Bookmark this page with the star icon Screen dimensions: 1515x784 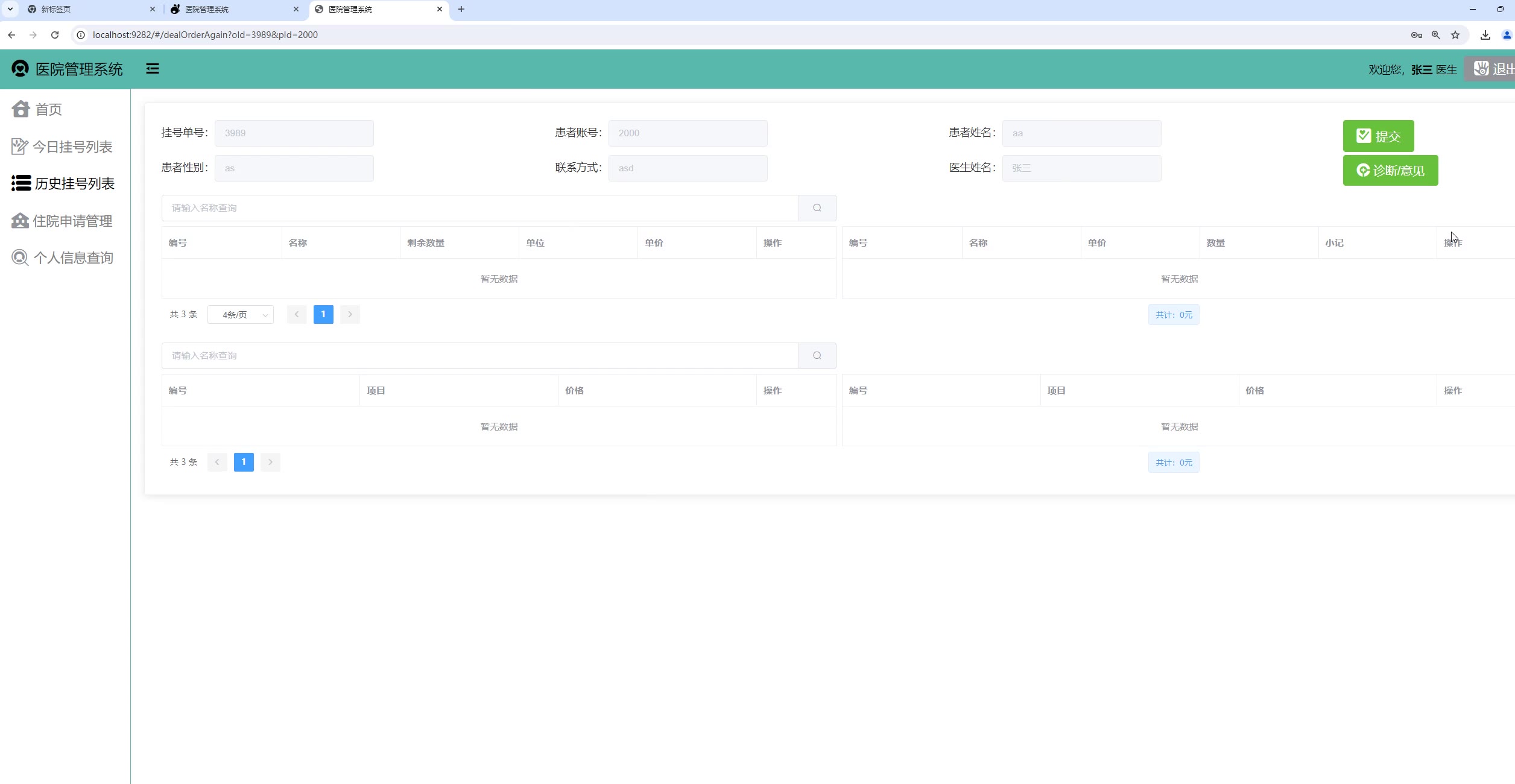tap(1455, 35)
